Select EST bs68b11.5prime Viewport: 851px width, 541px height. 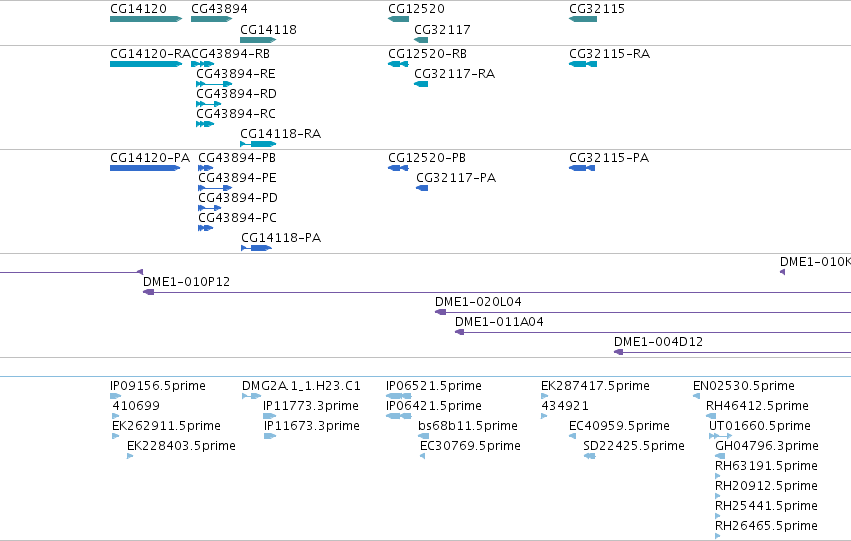point(424,437)
